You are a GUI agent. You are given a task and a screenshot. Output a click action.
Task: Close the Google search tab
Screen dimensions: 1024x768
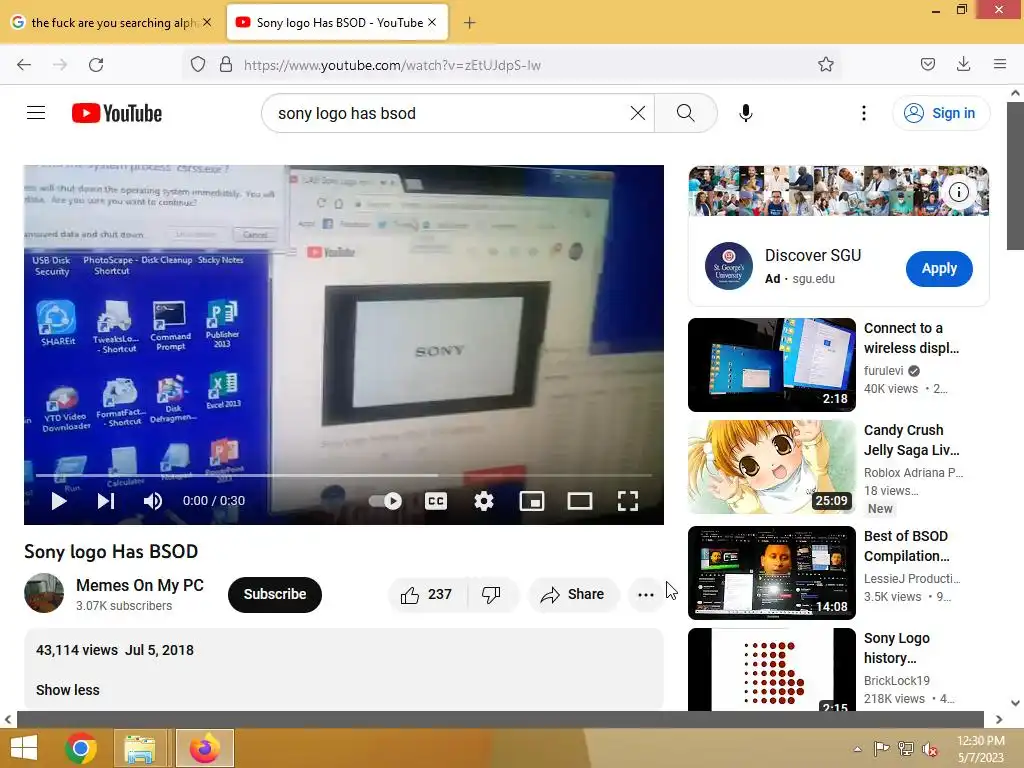207,22
